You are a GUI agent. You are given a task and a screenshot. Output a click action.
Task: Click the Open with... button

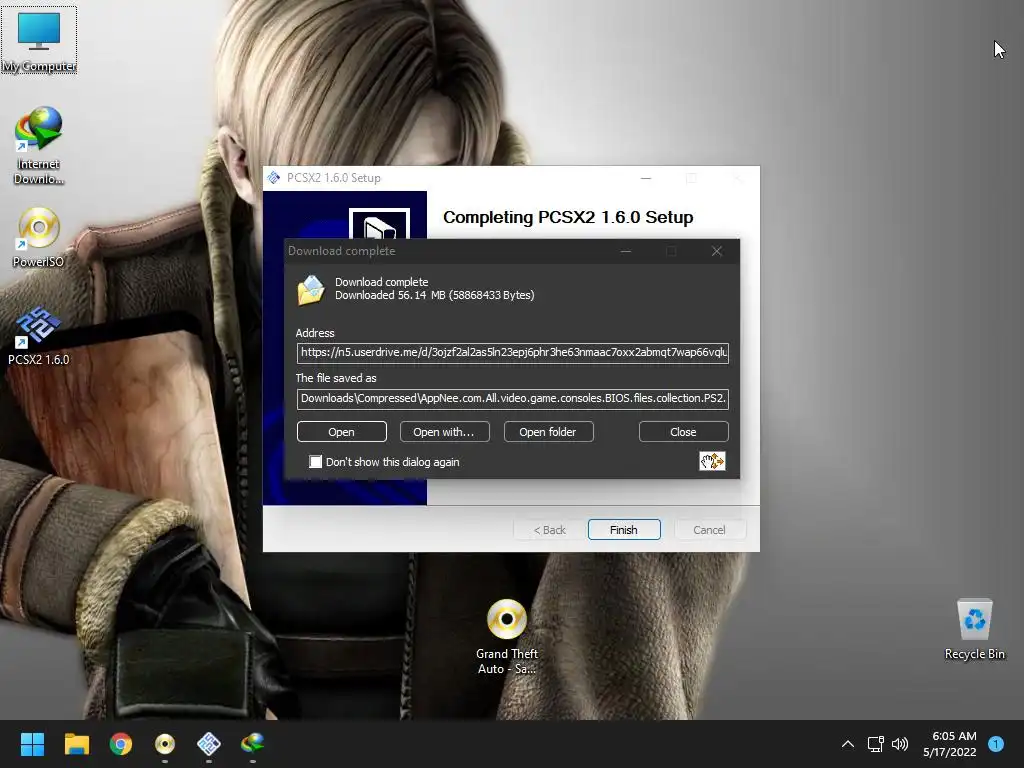445,432
